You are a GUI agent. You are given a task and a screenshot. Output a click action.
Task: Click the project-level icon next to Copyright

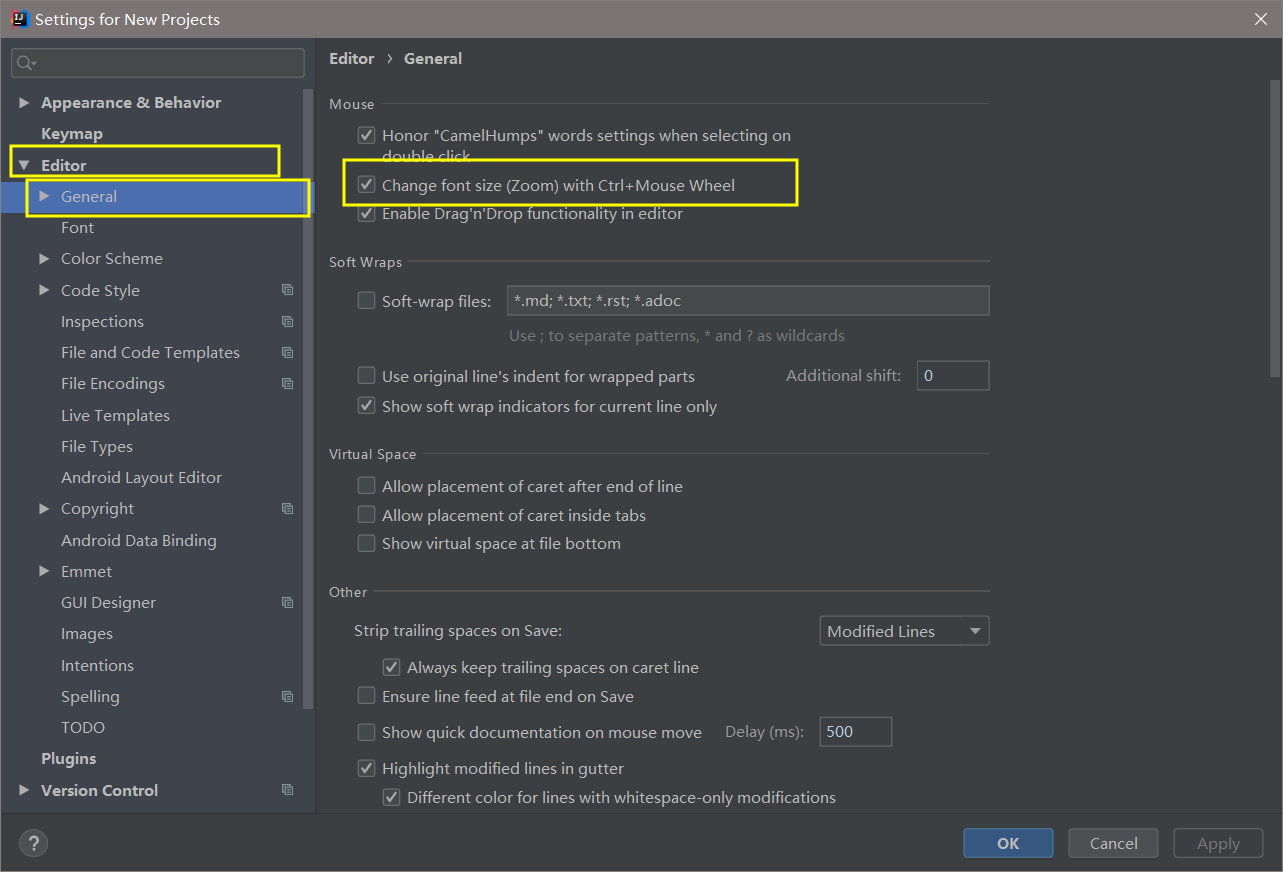(x=288, y=508)
